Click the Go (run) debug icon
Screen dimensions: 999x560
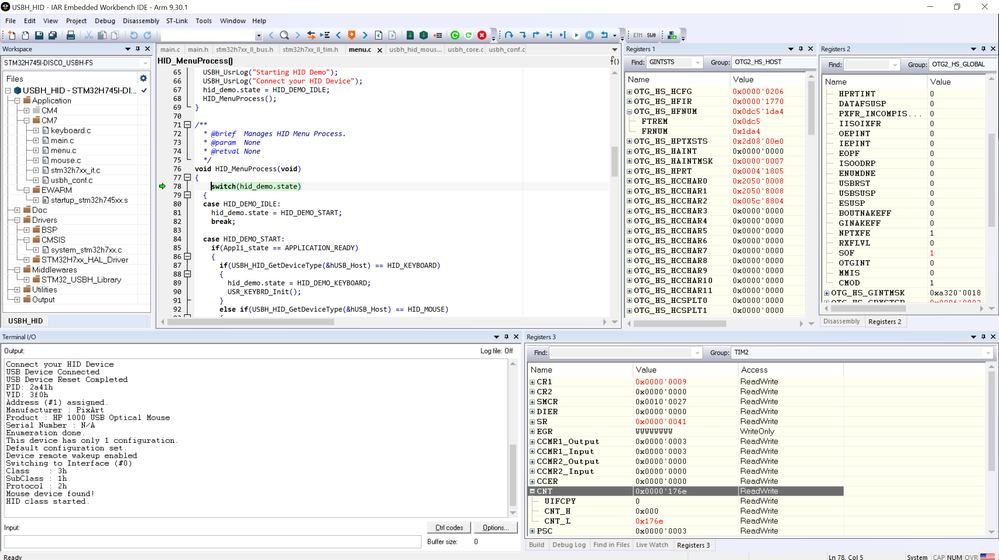point(576,35)
